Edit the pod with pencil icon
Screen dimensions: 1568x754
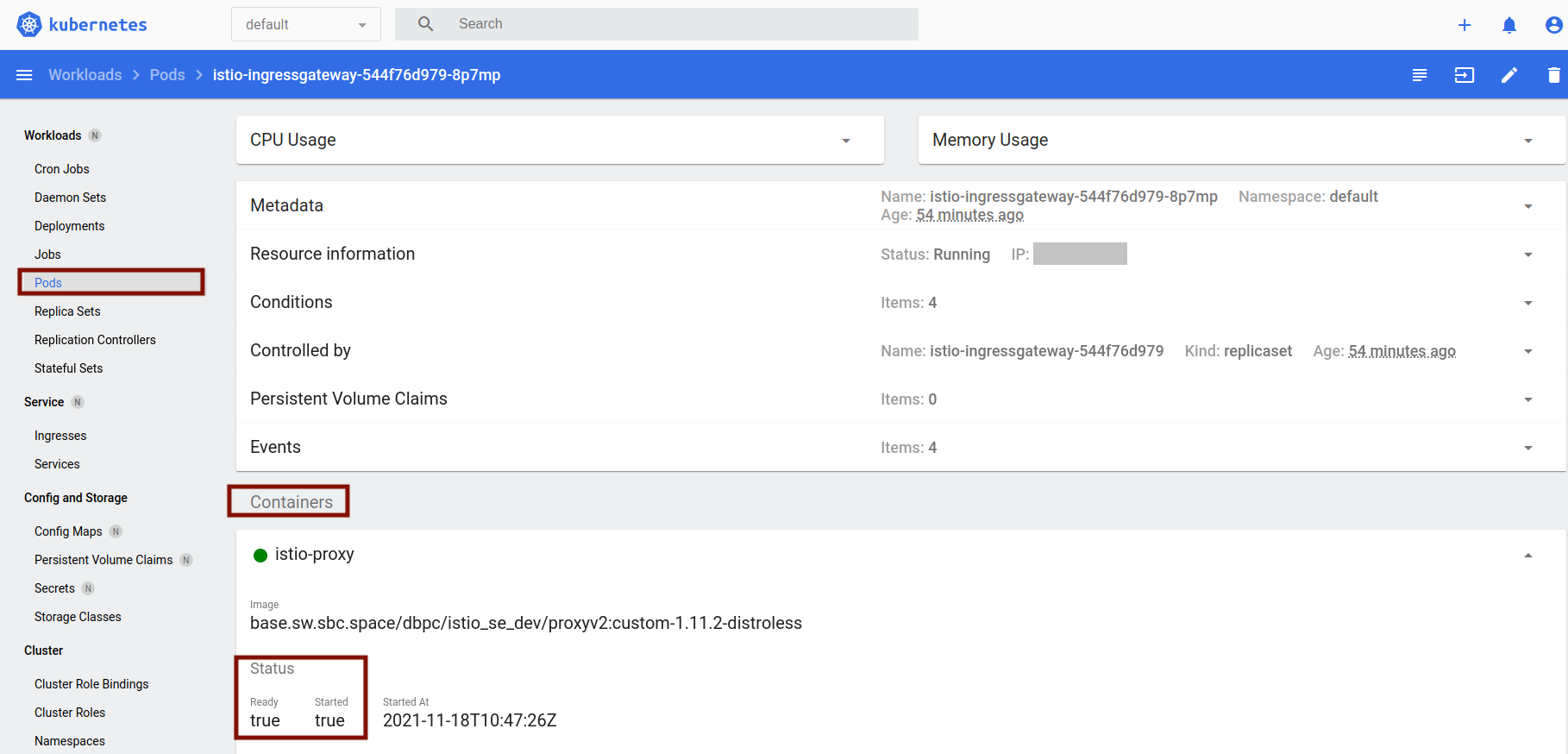1508,75
